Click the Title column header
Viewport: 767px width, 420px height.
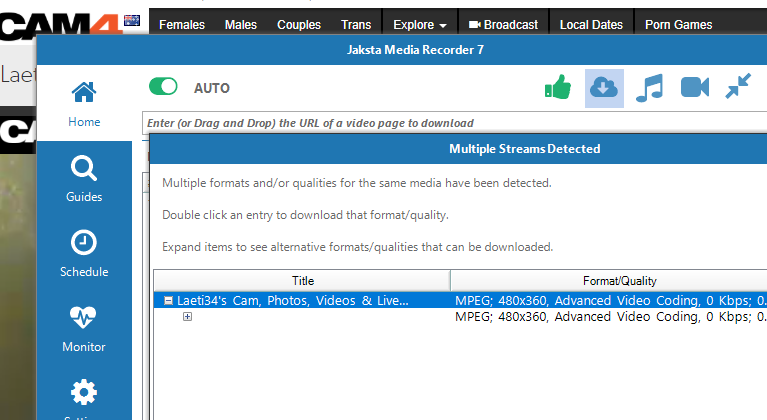coord(302,281)
